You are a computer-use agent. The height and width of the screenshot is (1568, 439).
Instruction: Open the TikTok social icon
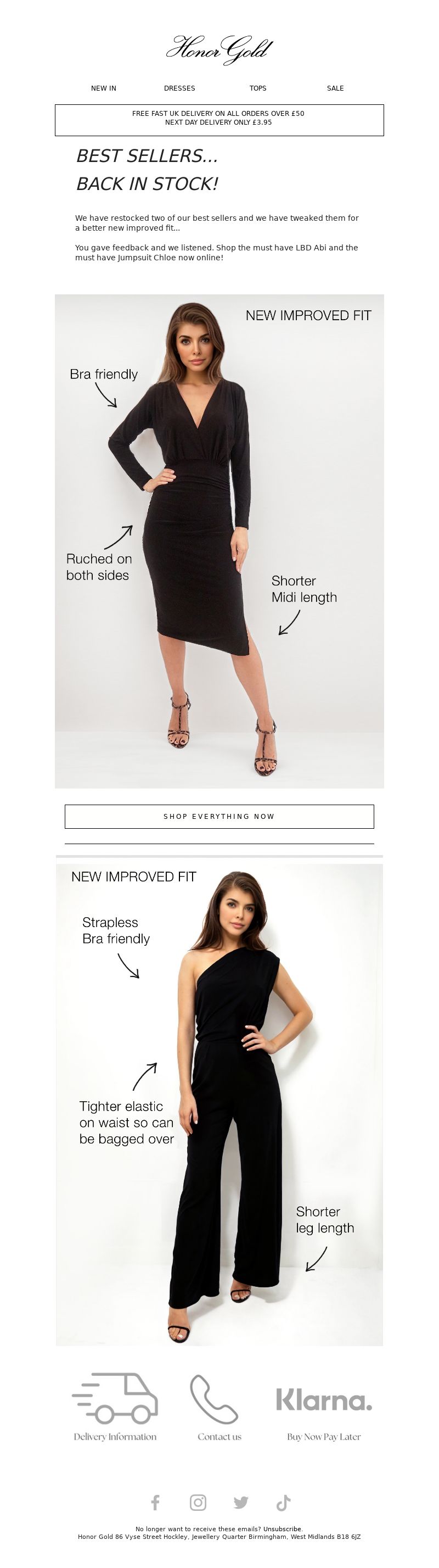283,1502
